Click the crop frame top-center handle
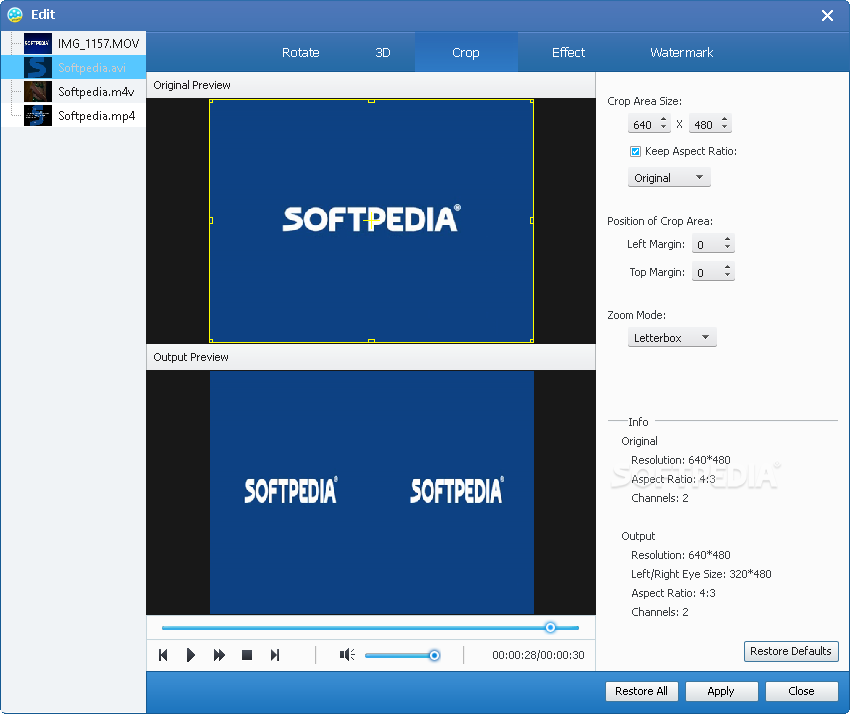Viewport: 850px width, 714px height. point(371,101)
